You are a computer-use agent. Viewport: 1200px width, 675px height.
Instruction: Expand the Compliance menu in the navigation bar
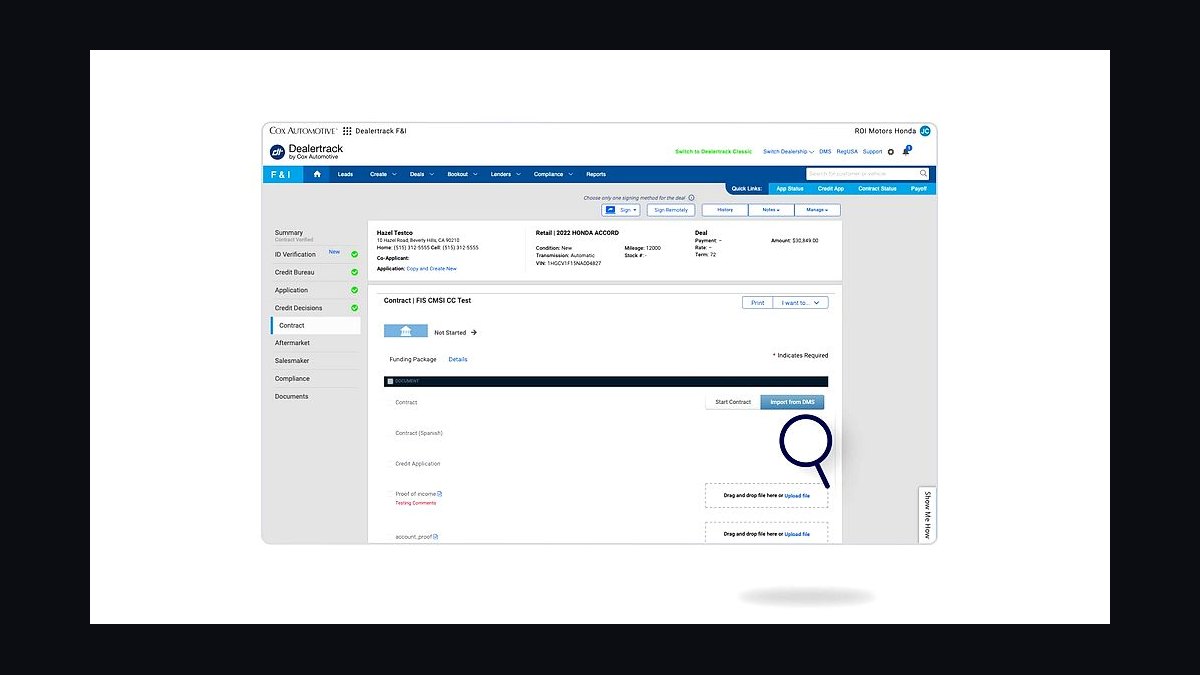click(553, 174)
